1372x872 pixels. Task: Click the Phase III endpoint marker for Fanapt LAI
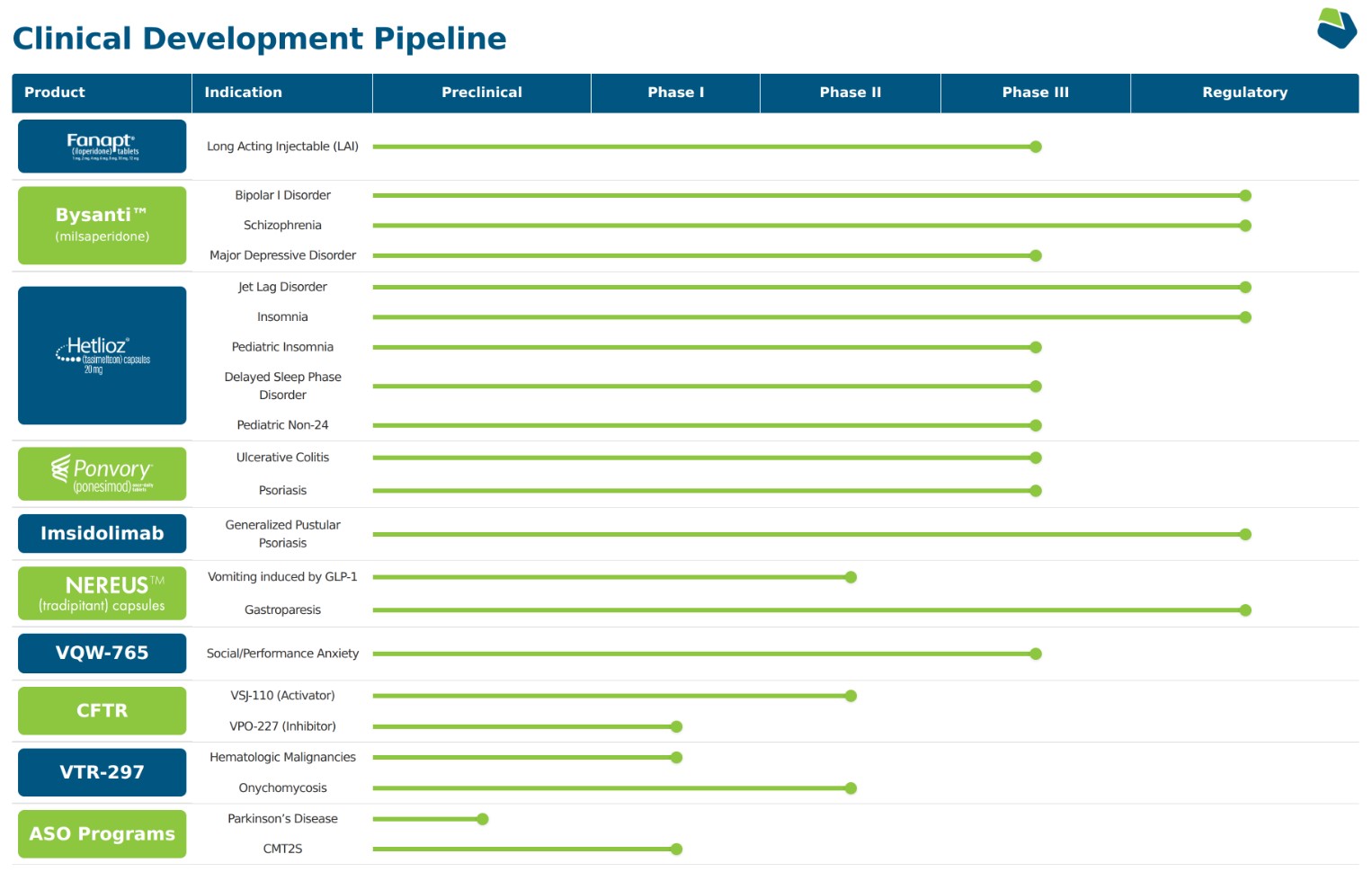coord(1036,146)
